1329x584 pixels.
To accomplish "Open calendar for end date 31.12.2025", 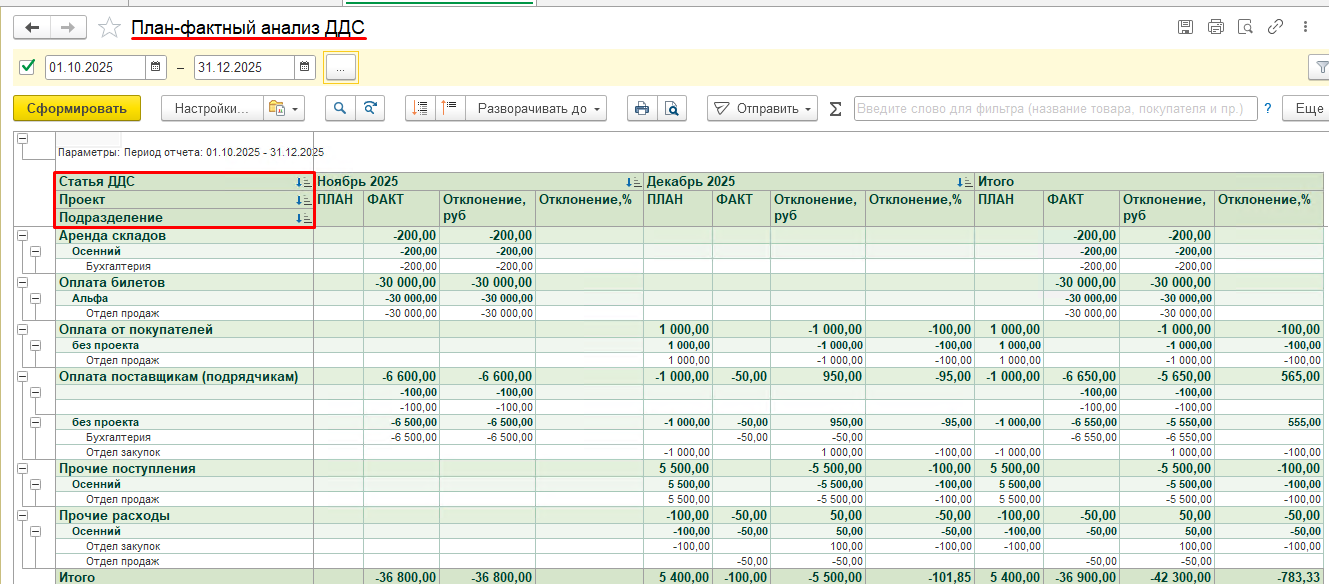I will pos(304,67).
